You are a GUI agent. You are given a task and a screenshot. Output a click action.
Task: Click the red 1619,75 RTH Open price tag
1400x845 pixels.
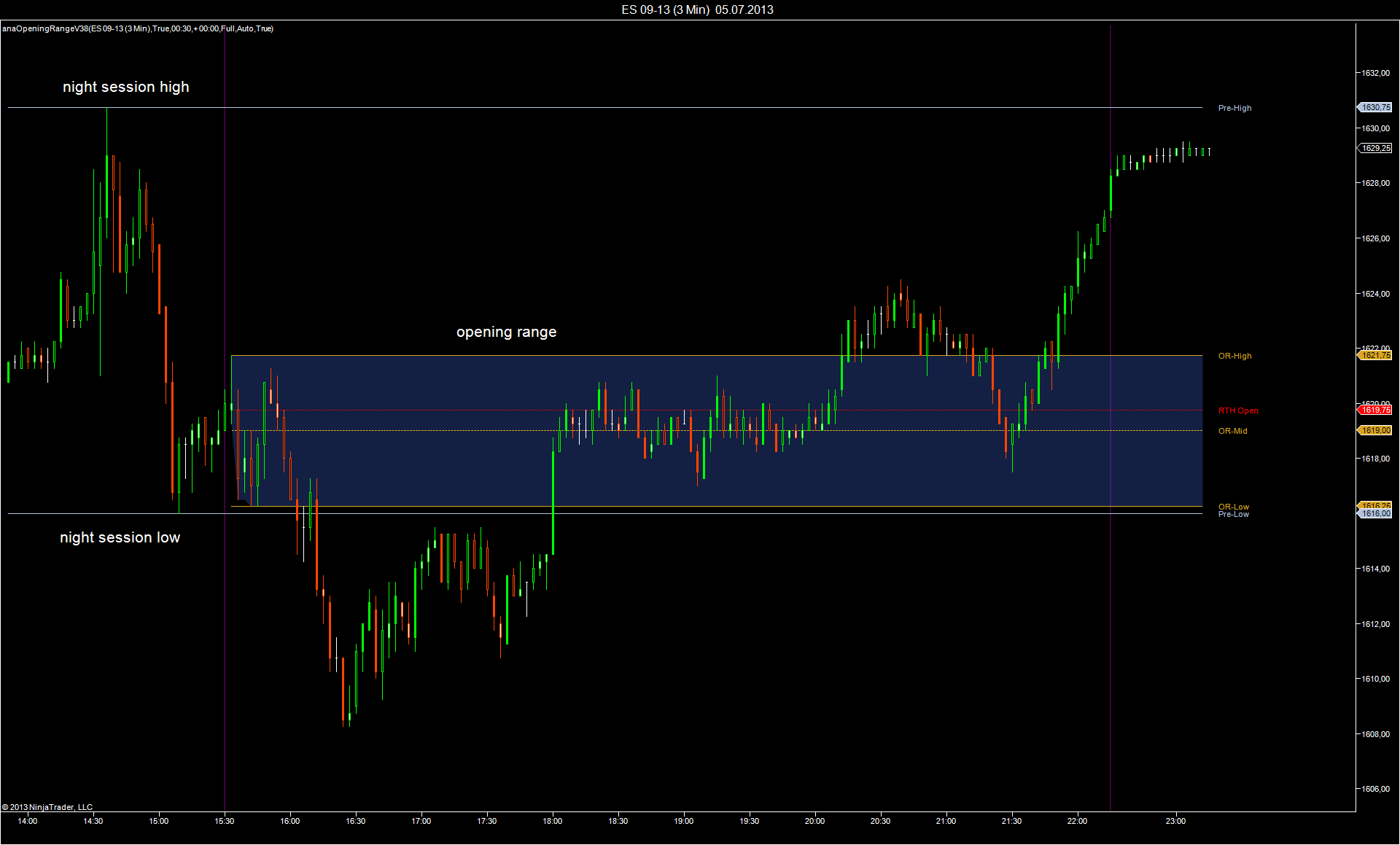click(x=1375, y=410)
